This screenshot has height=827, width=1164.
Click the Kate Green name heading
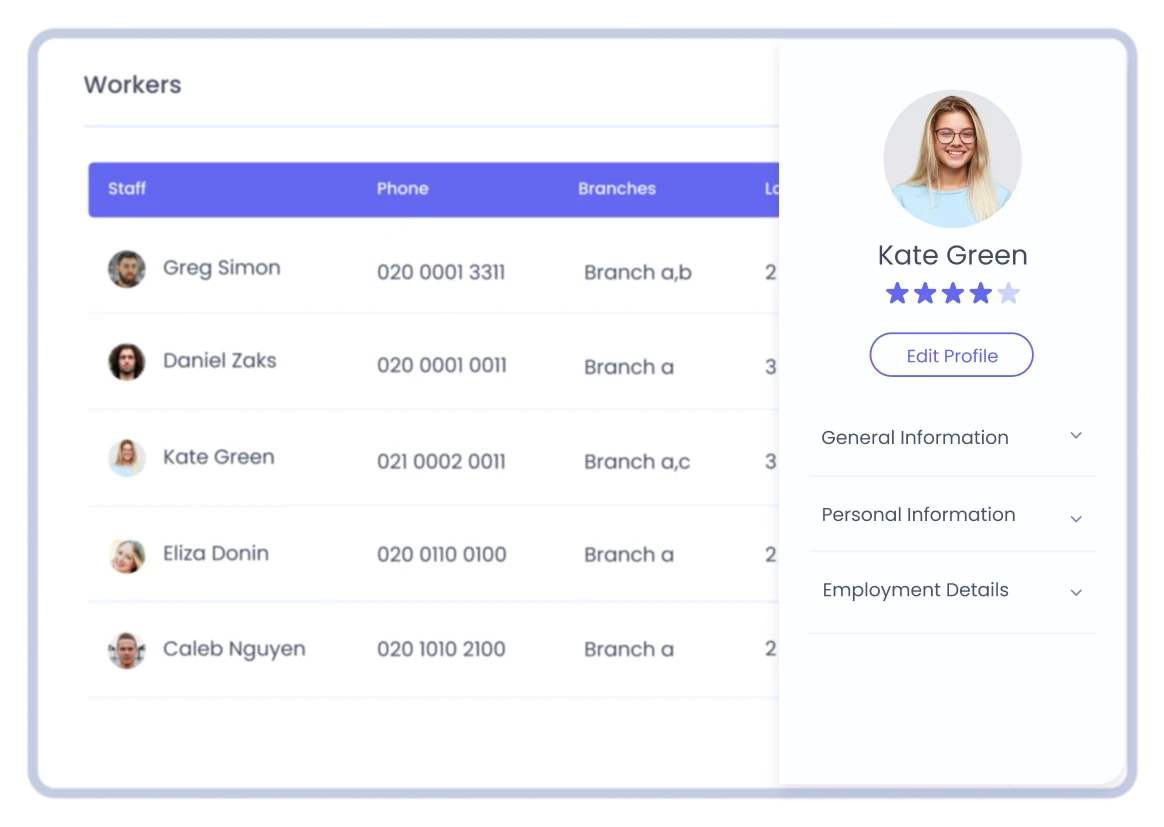[951, 255]
